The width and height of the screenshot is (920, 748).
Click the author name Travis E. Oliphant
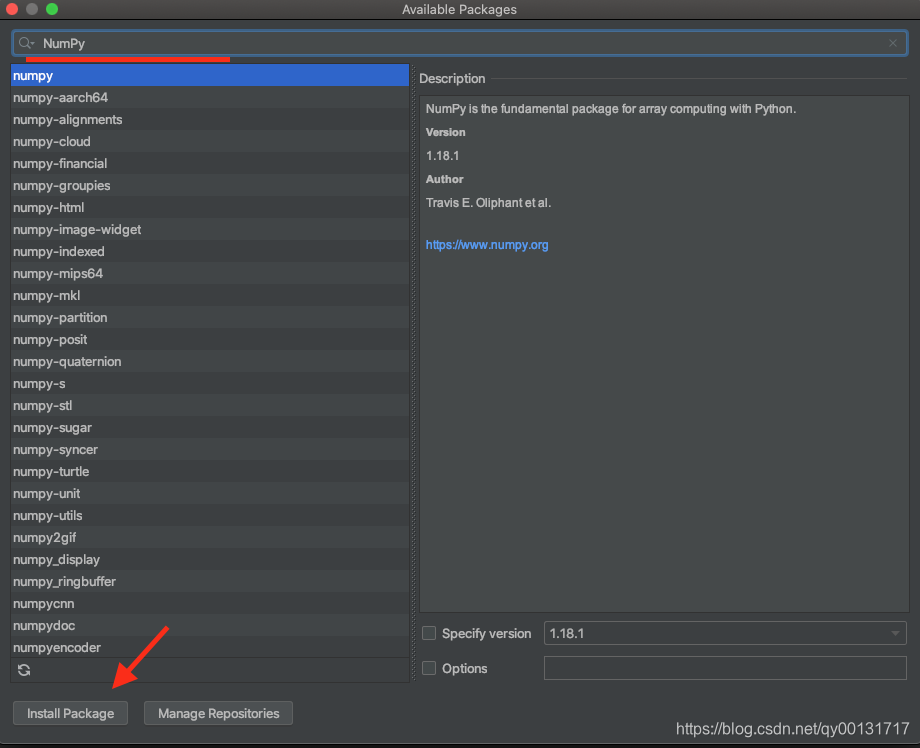click(x=488, y=203)
